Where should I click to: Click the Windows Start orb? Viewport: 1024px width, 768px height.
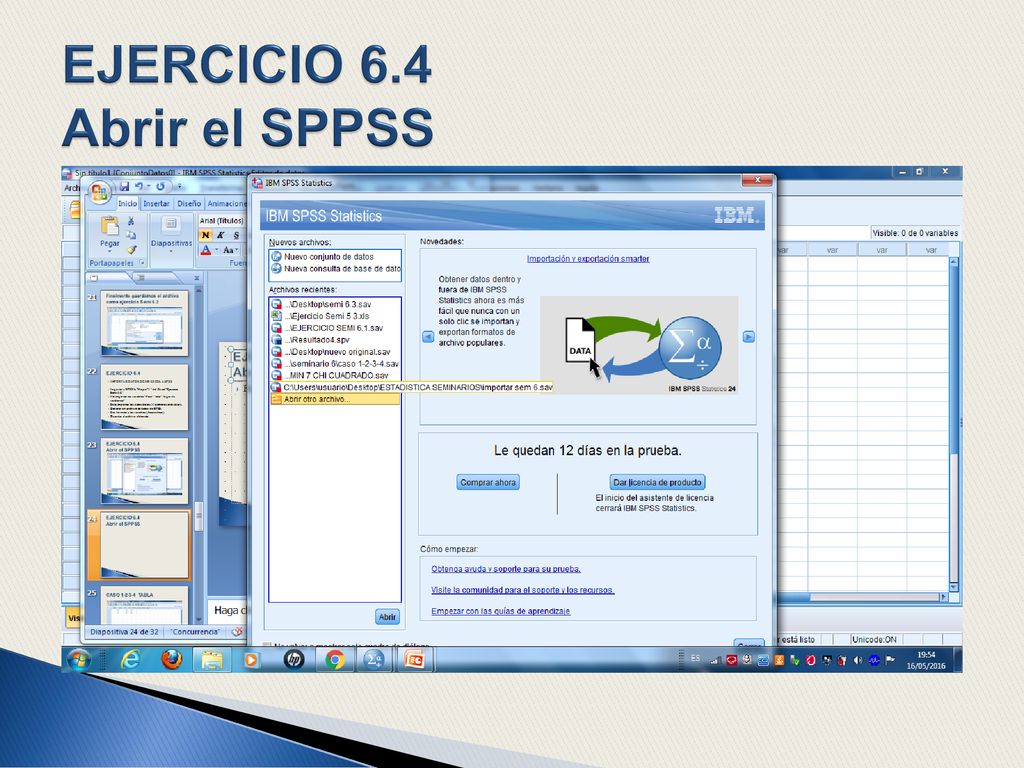(78, 660)
